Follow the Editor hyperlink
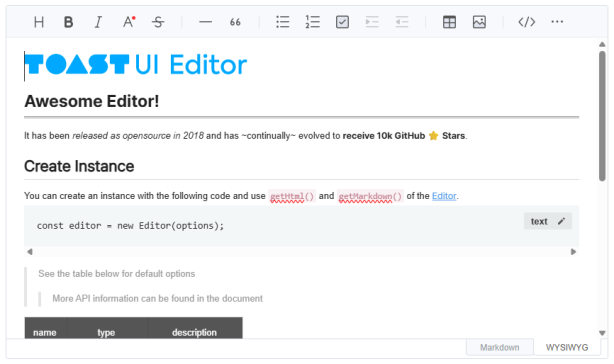The width and height of the screenshot is (614, 364). (444, 196)
